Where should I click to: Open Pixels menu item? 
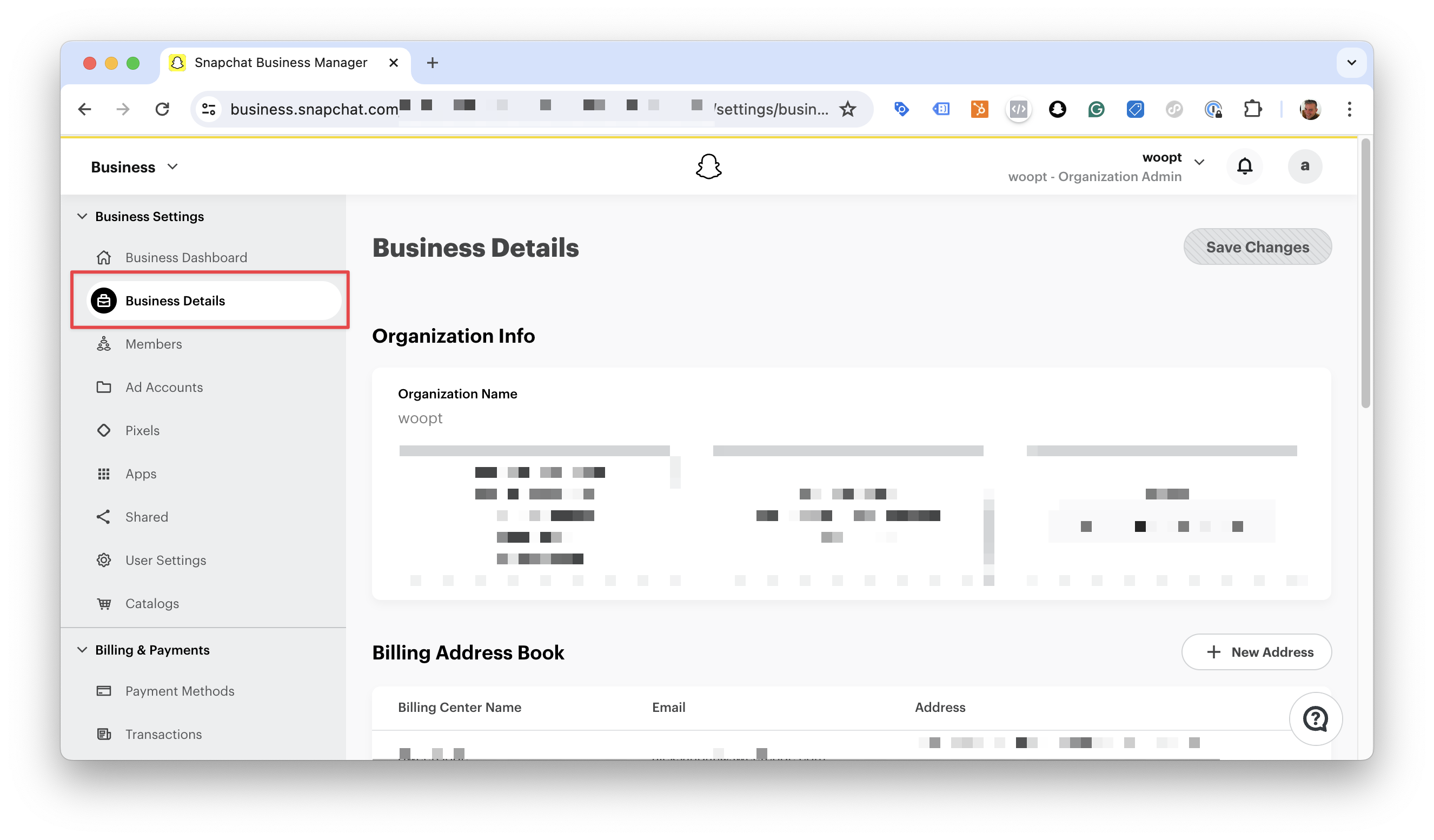(x=142, y=430)
